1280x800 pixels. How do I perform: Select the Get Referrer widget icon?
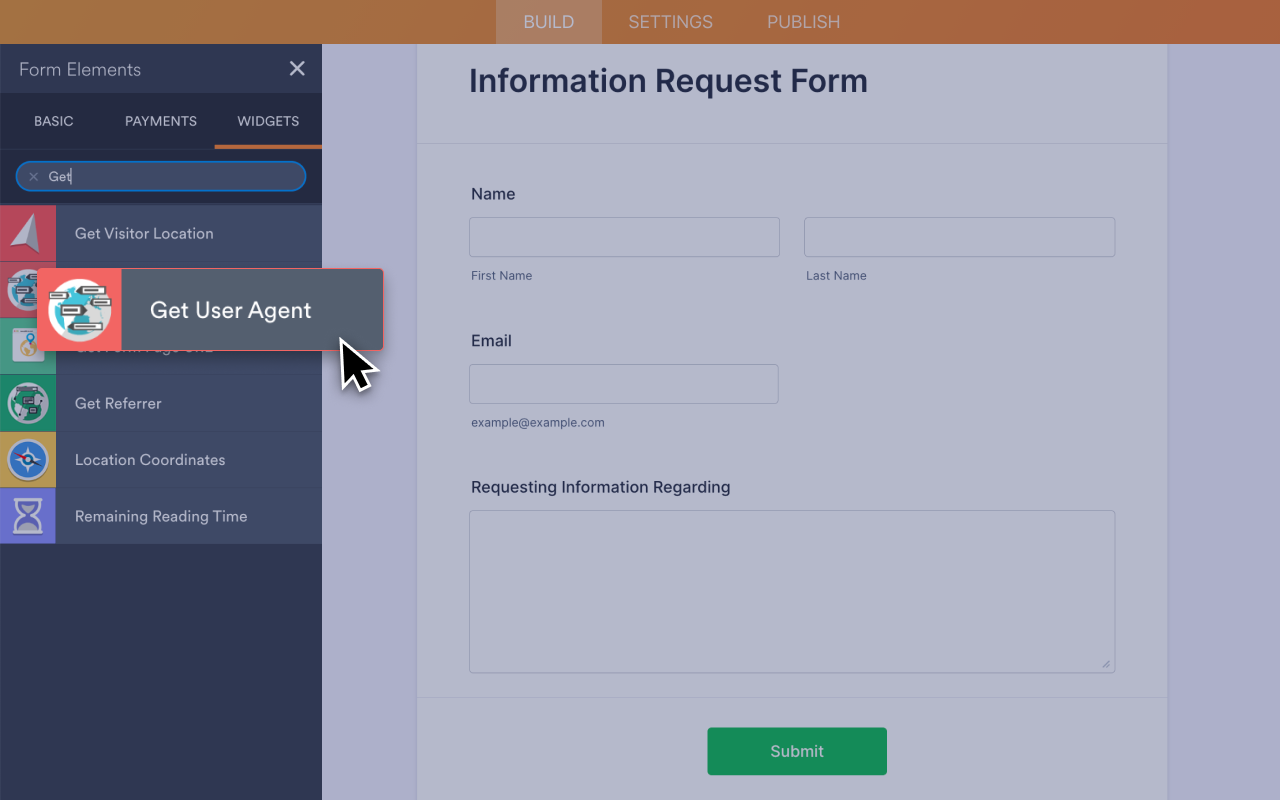click(x=27, y=403)
